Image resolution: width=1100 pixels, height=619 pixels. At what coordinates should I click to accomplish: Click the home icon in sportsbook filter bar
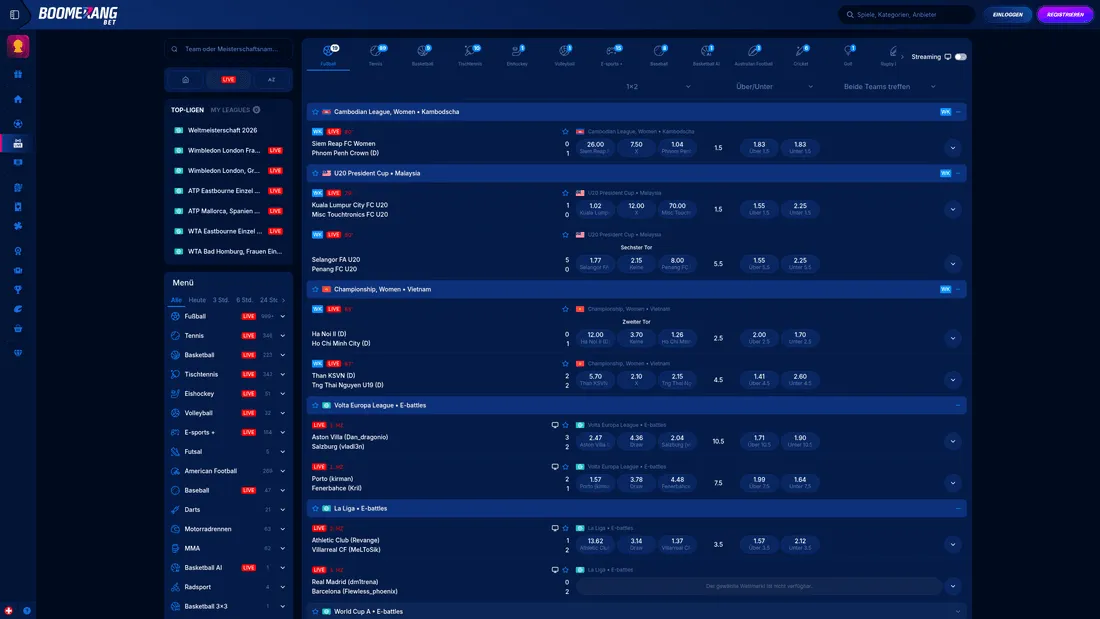(x=186, y=79)
